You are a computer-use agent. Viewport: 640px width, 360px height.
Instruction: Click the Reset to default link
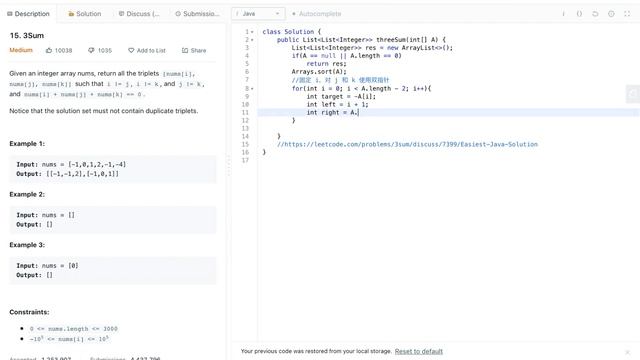(418, 351)
